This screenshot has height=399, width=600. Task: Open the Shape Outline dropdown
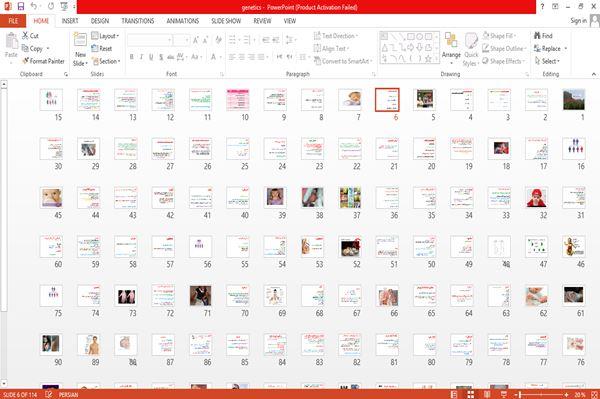coord(504,49)
